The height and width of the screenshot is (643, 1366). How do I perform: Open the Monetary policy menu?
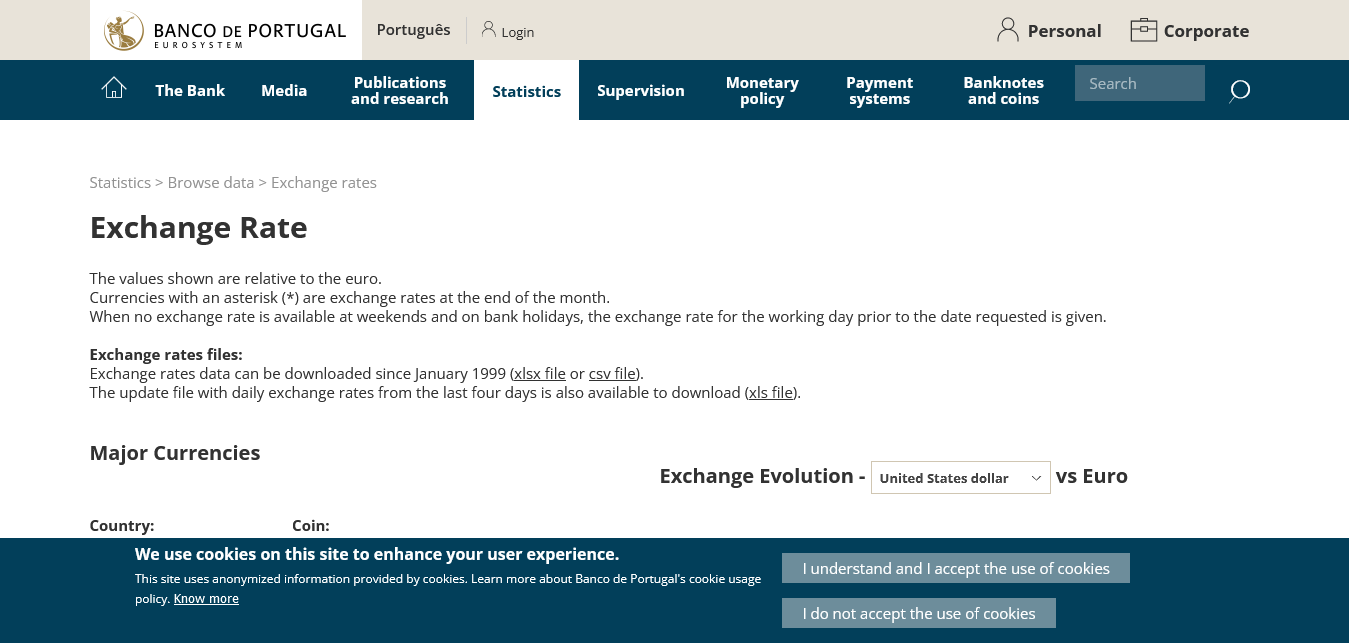(x=762, y=91)
